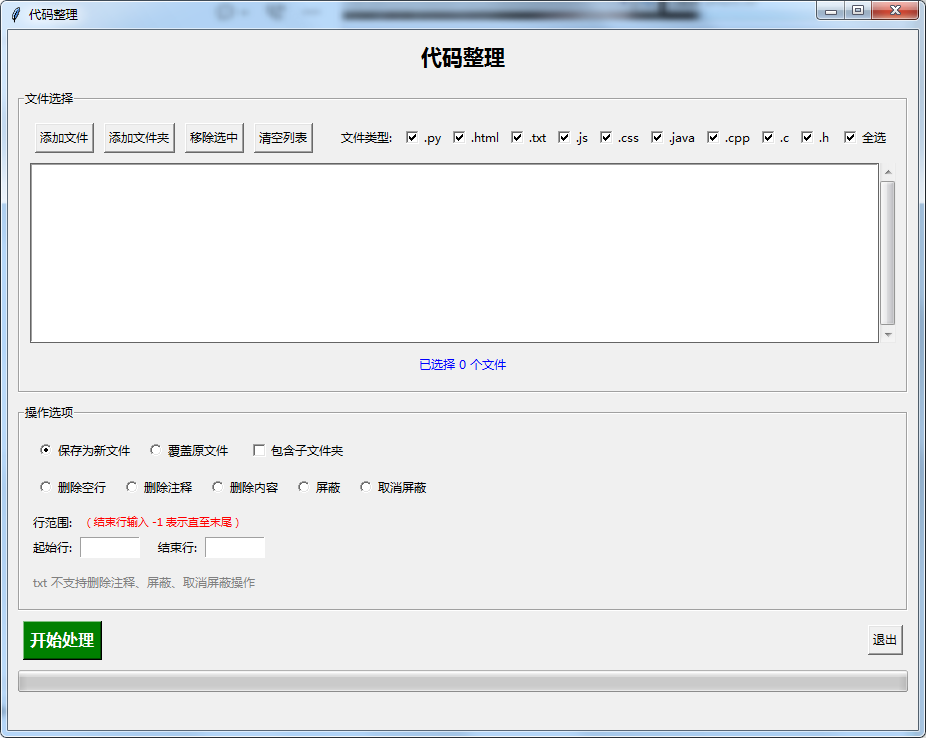
Task: Uncheck the .java file type checkbox
Action: (x=657, y=138)
